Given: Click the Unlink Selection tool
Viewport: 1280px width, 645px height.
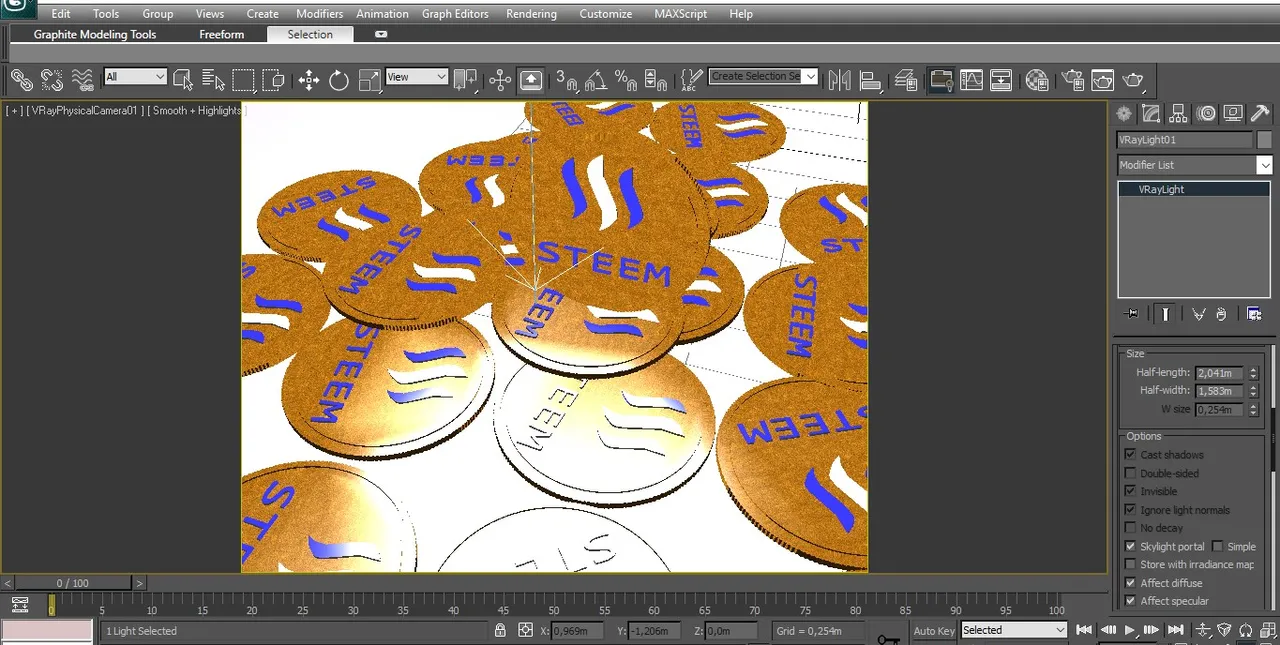Looking at the screenshot, I should tap(52, 79).
